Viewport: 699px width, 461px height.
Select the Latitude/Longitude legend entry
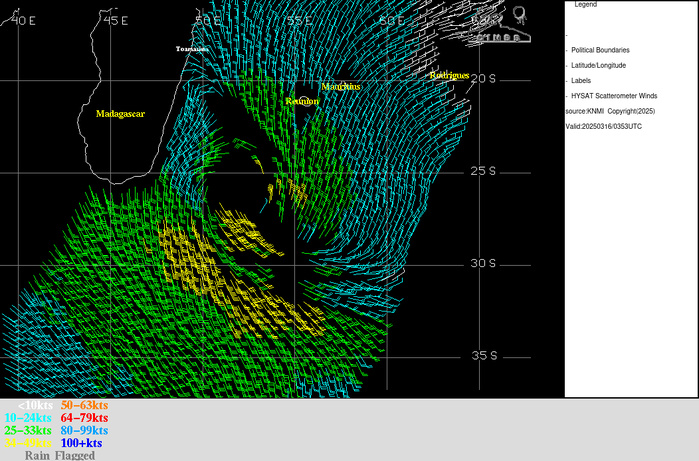coord(599,65)
